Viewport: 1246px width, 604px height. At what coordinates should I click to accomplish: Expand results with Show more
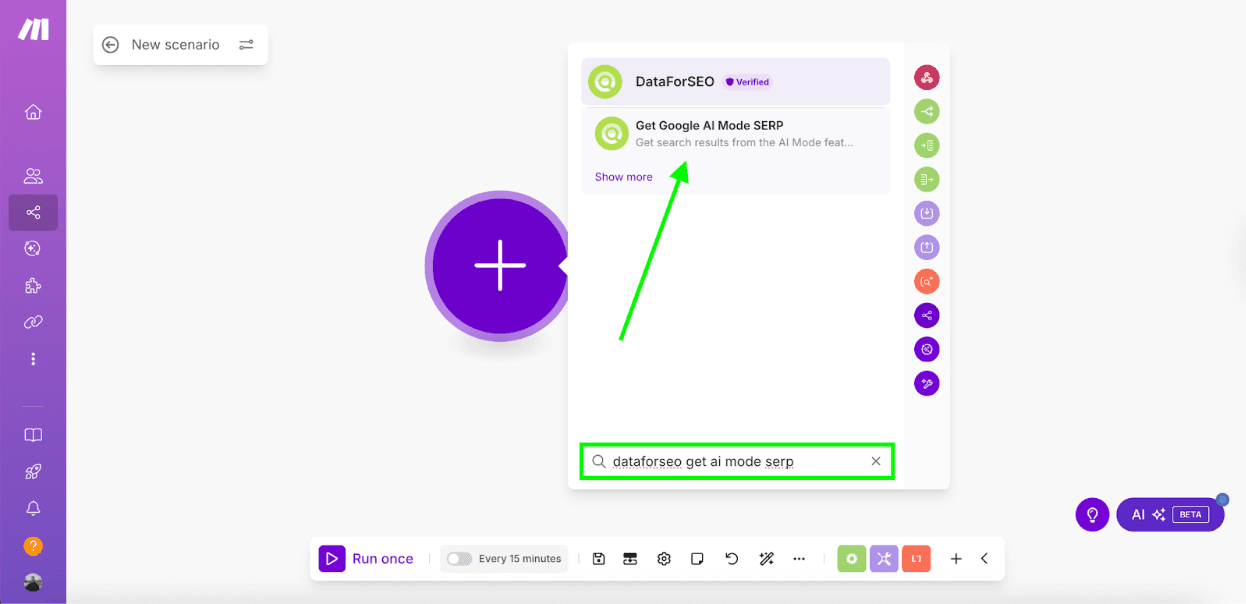[623, 176]
